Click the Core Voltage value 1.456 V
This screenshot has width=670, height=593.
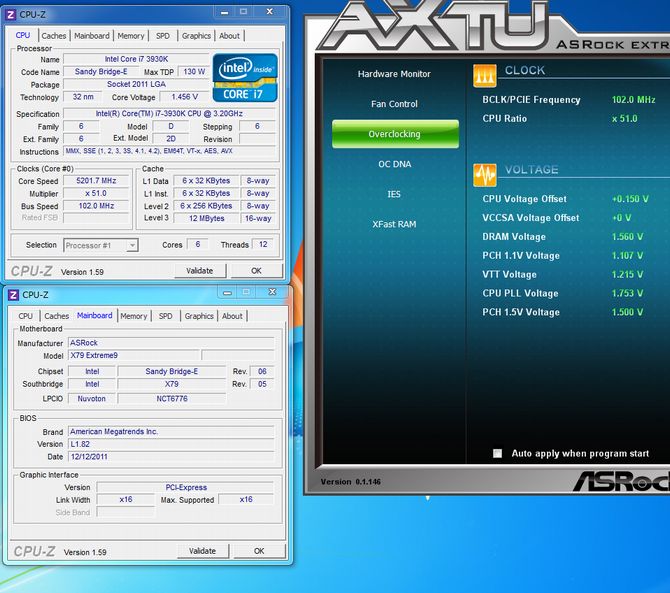coord(185,97)
